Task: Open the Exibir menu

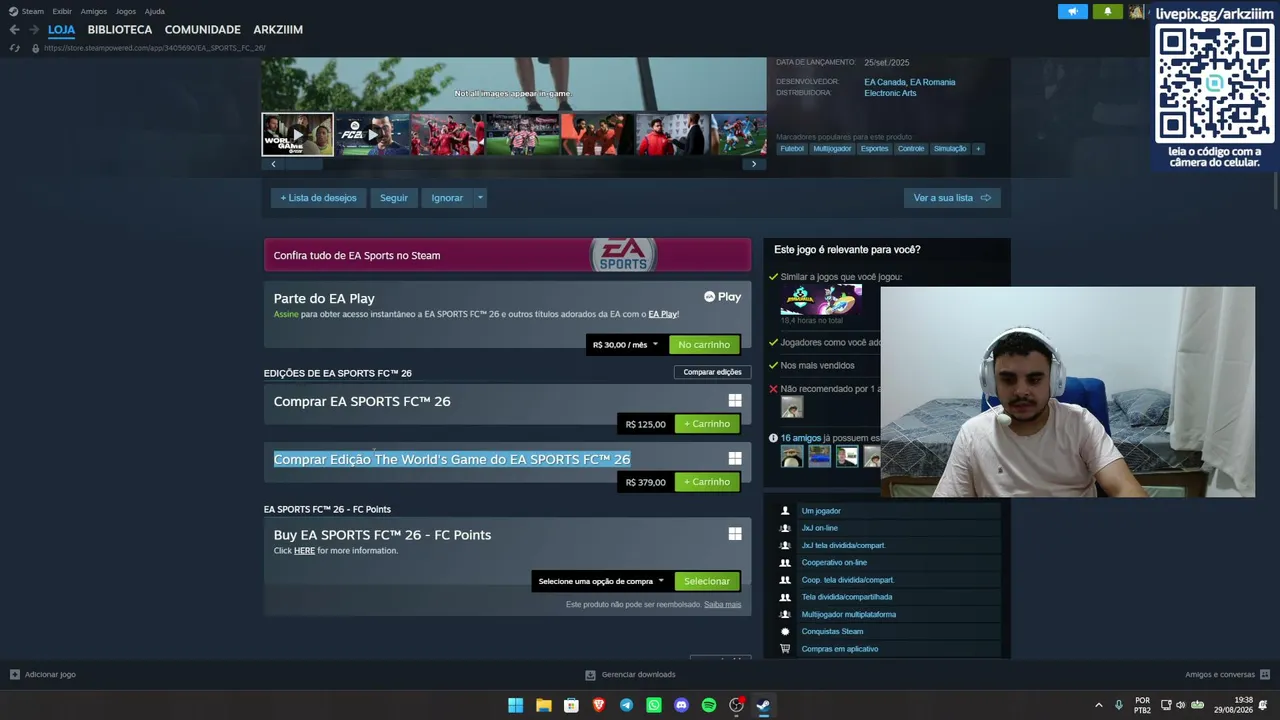Action: pos(62,11)
